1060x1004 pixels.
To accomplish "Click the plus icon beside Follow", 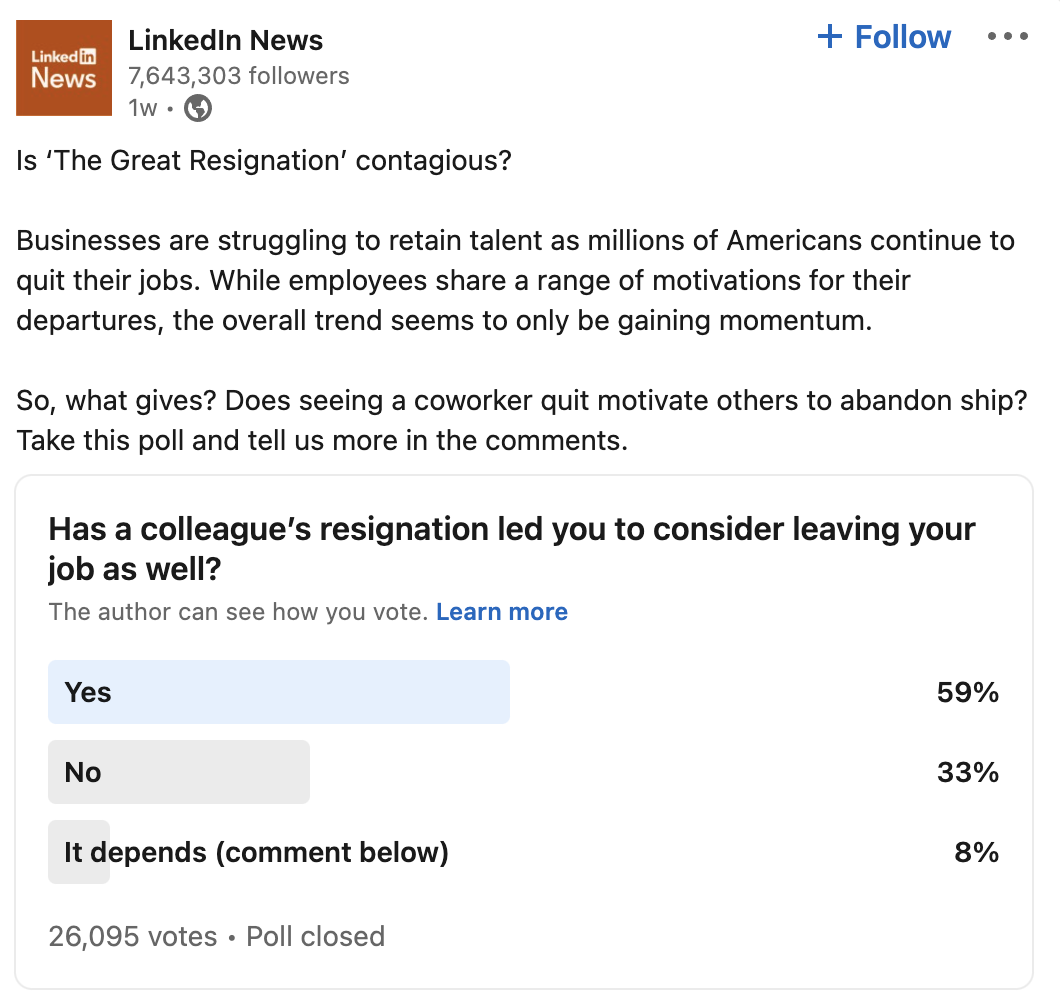I will tap(830, 38).
